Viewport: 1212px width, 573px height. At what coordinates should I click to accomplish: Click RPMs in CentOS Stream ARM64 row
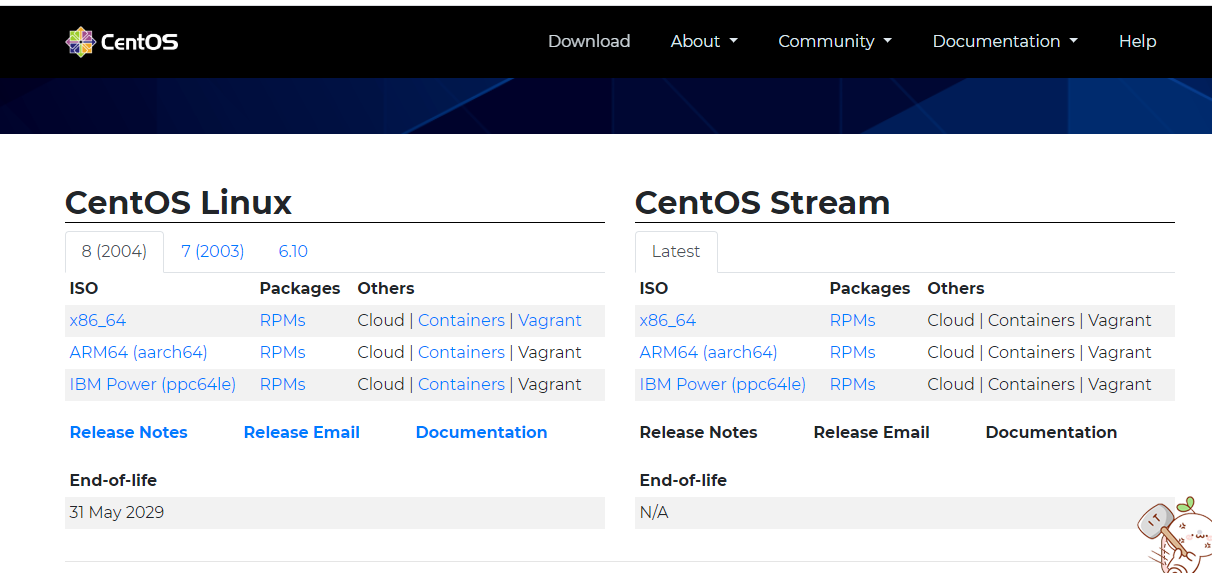click(x=852, y=352)
